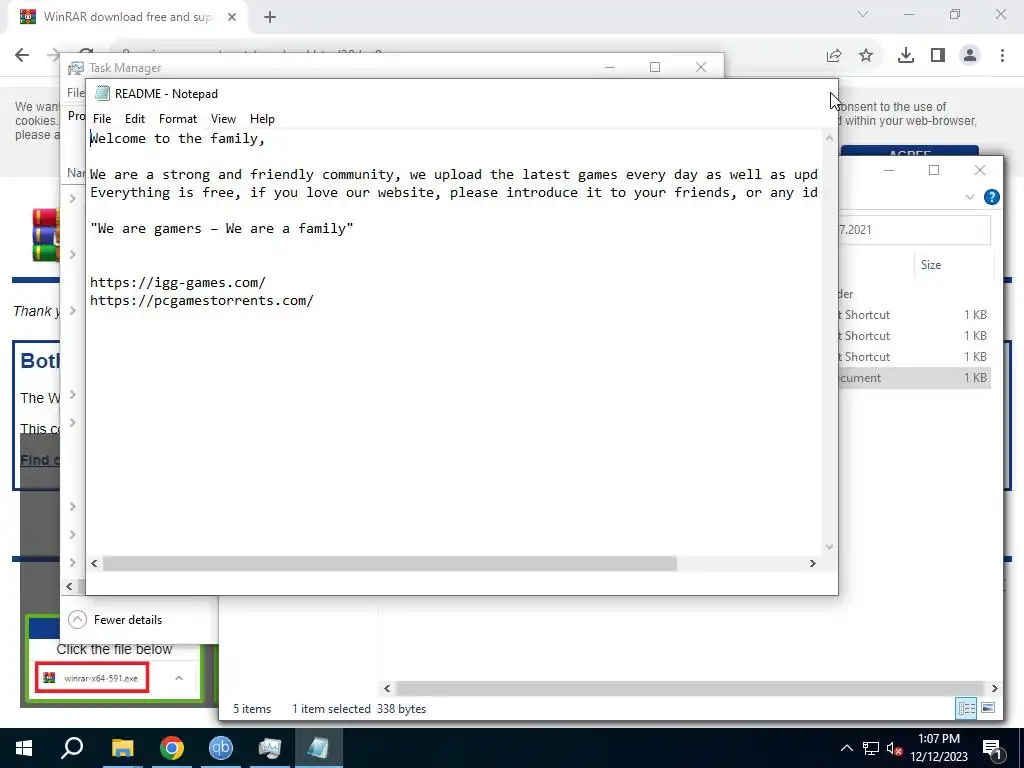Viewport: 1024px width, 768px height.
Task: Click the File Explorer horizontal scrollbar thumb
Action: pyautogui.click(x=689, y=688)
